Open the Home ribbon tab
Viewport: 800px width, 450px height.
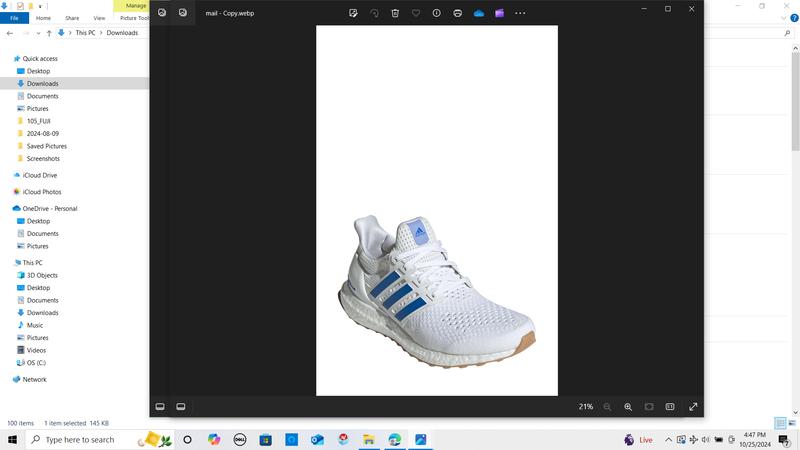pos(43,18)
